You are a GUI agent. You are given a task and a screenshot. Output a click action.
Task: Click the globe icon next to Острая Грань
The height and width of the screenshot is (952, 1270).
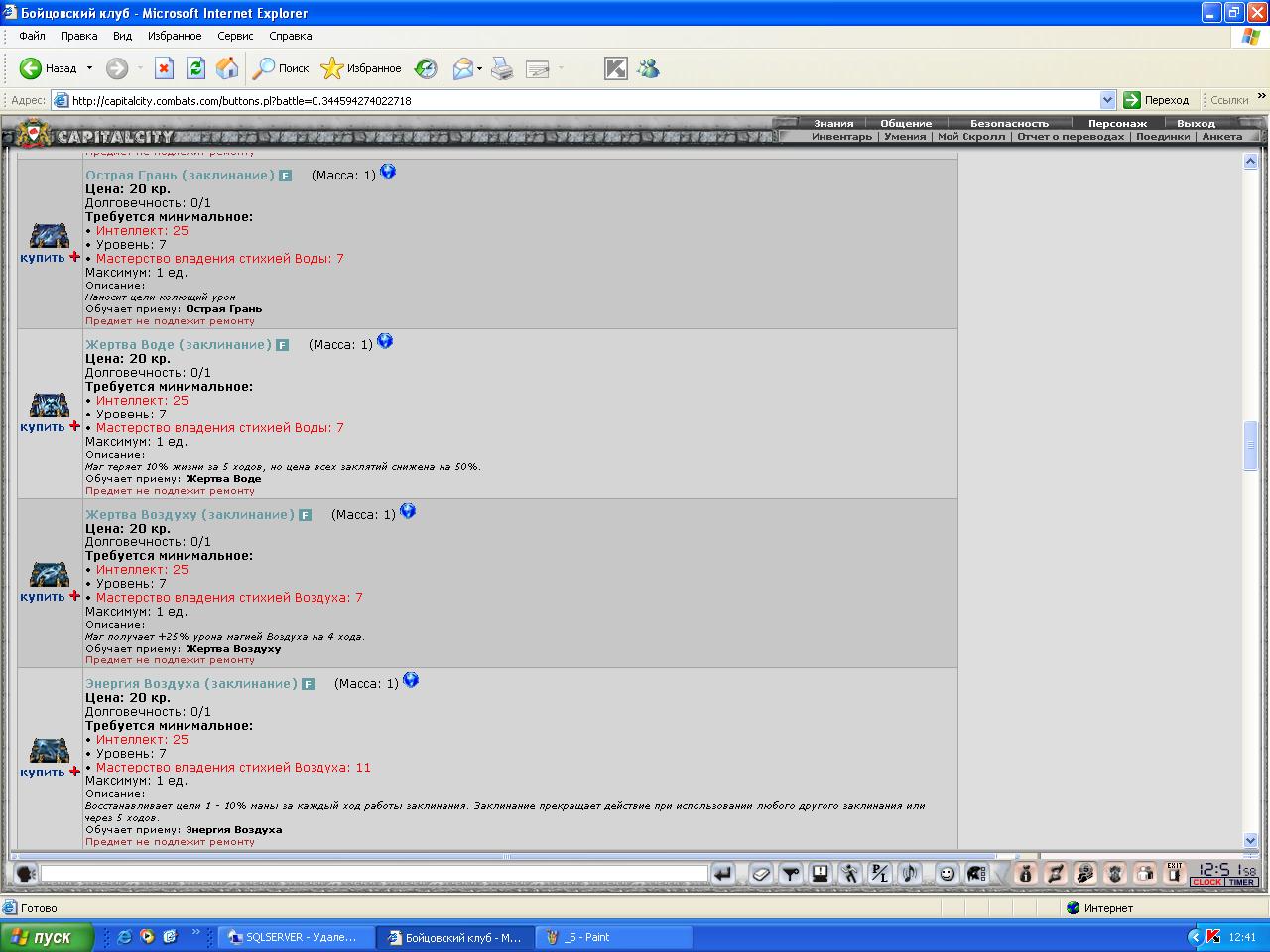pos(388,172)
